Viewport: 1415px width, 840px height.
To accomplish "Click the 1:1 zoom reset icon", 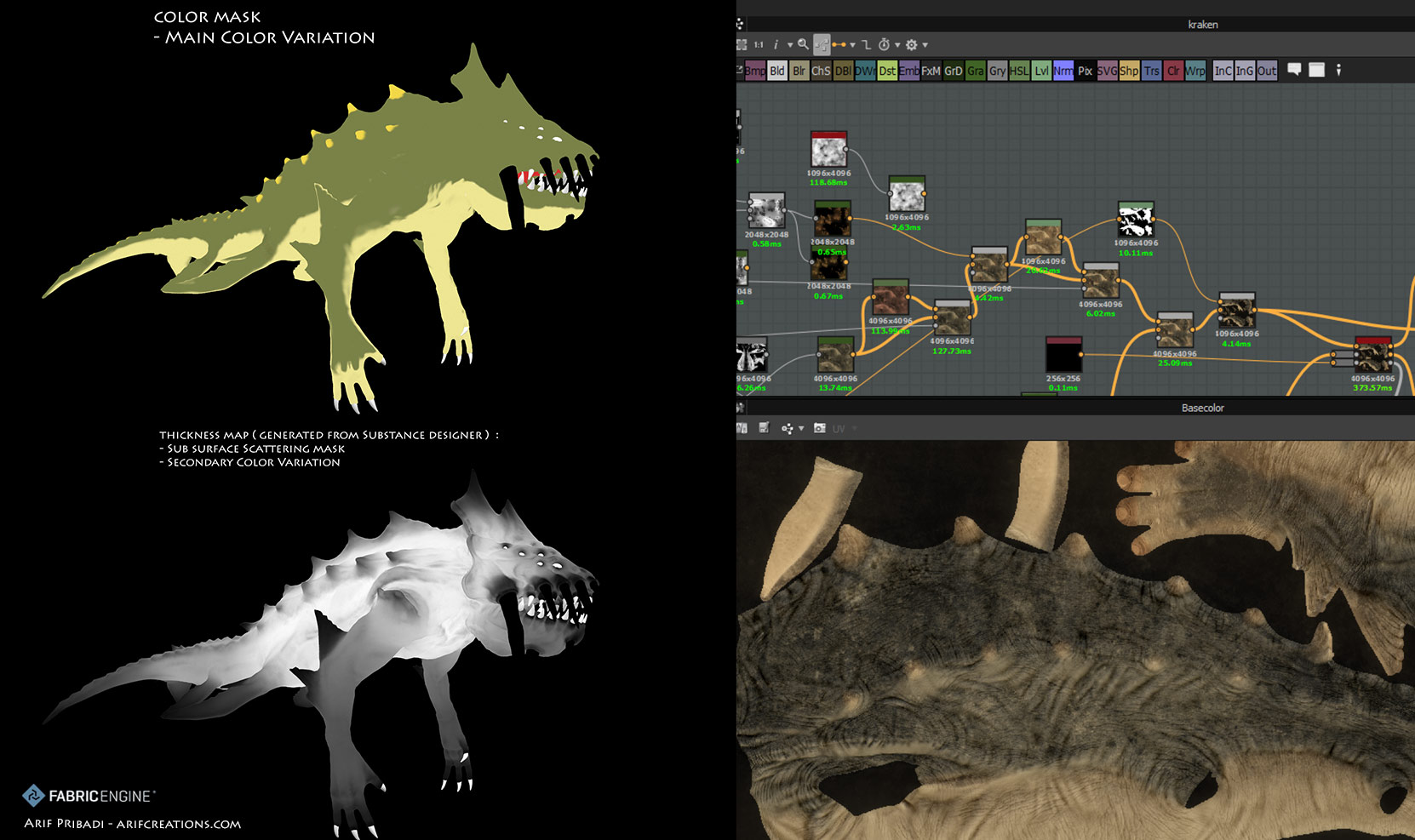I will 759,44.
